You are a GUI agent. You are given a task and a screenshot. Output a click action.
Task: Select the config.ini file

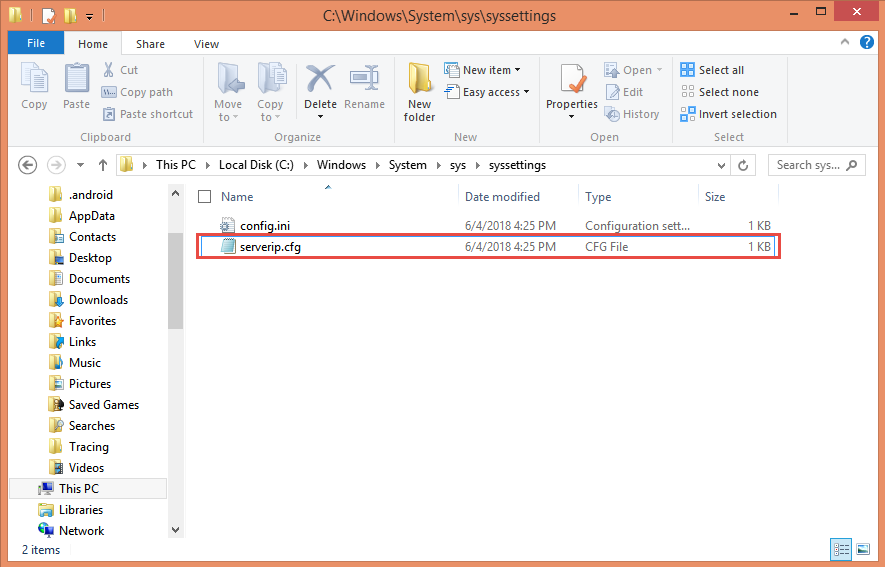coord(488,226)
